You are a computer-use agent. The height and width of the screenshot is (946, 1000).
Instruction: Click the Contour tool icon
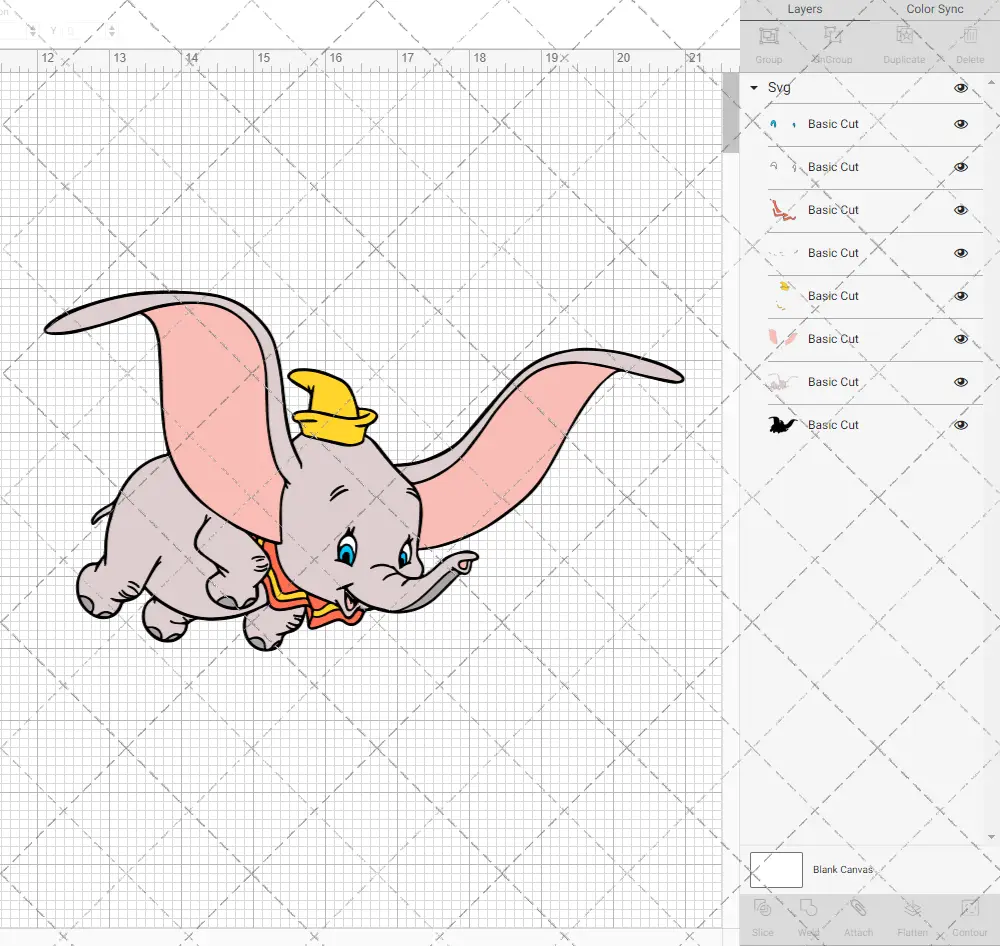[x=969, y=908]
